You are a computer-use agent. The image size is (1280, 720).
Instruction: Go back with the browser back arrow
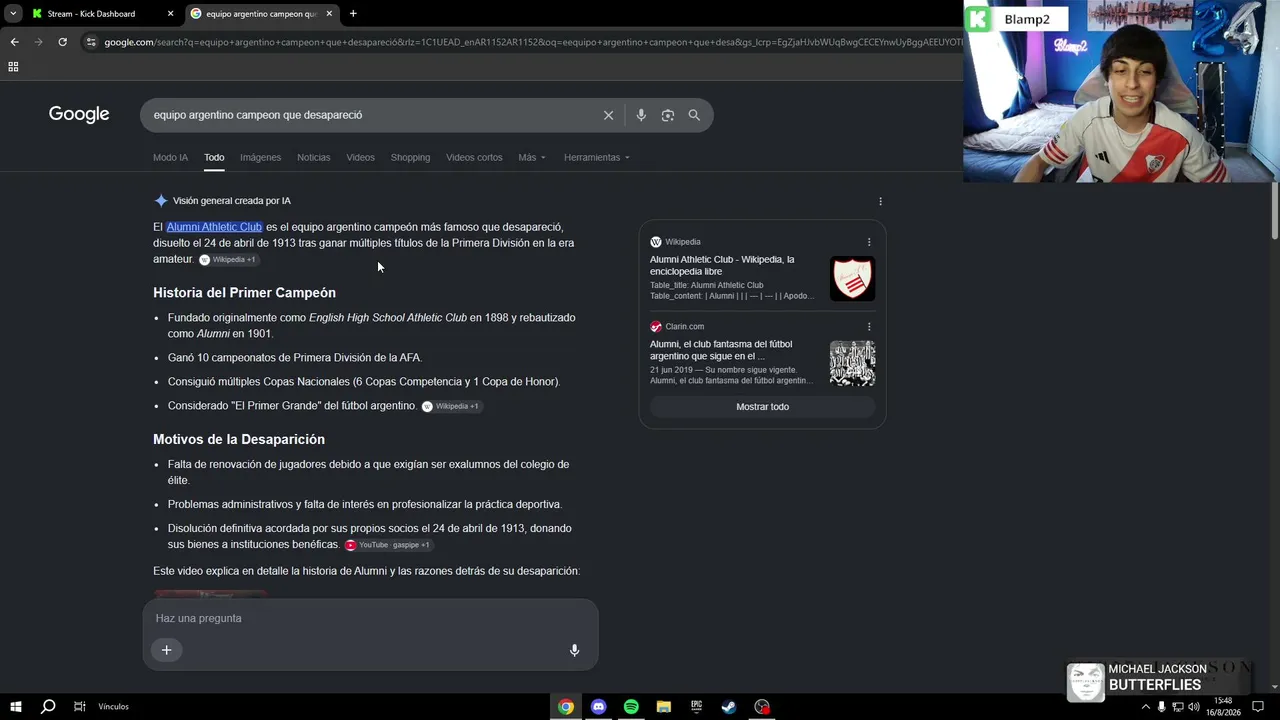click(14, 42)
